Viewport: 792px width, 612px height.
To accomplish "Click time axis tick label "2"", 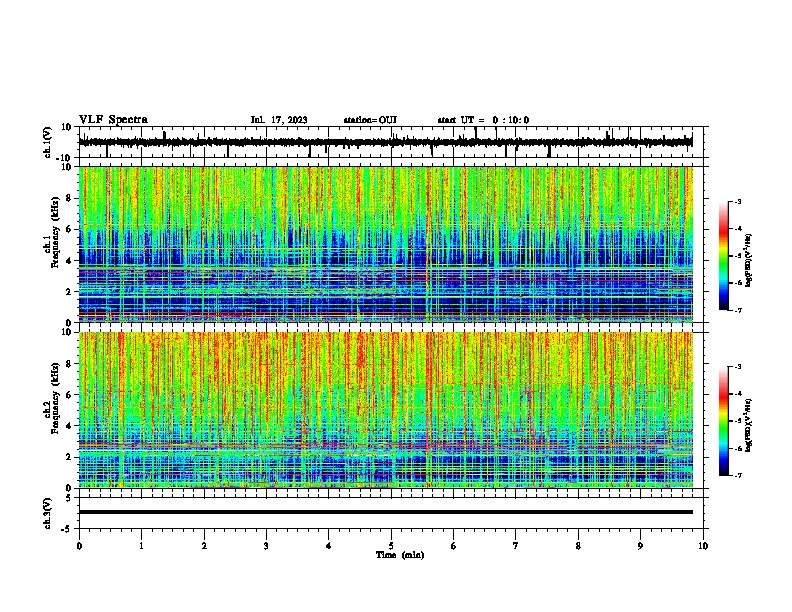I will click(204, 546).
